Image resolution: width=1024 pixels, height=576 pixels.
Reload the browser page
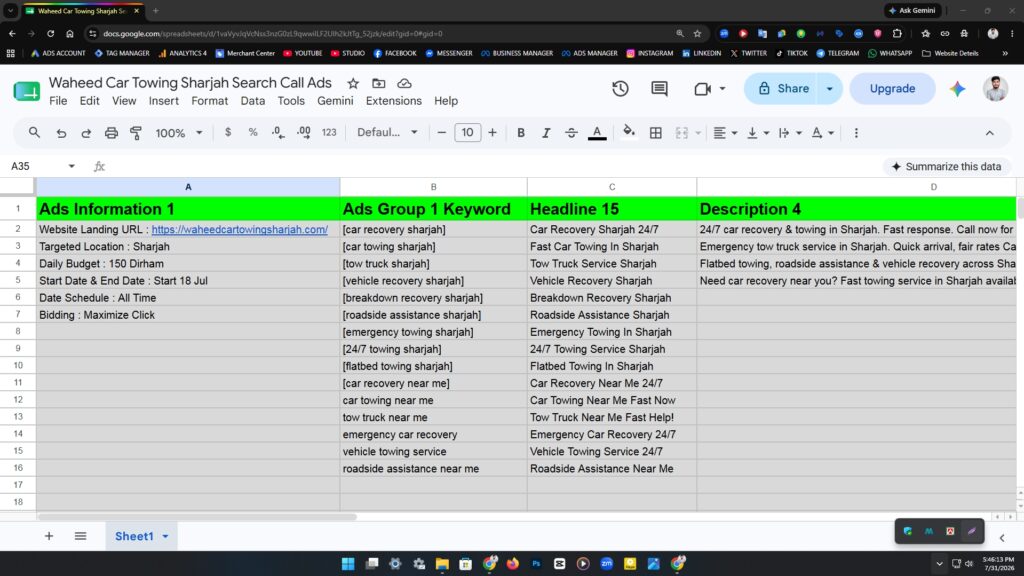tap(50, 33)
